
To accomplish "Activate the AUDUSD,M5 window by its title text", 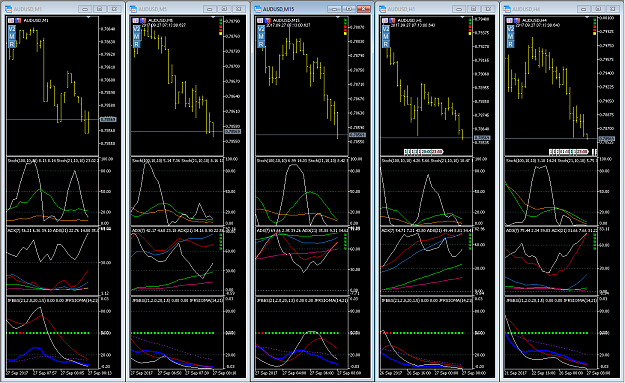I will click(x=153, y=9).
